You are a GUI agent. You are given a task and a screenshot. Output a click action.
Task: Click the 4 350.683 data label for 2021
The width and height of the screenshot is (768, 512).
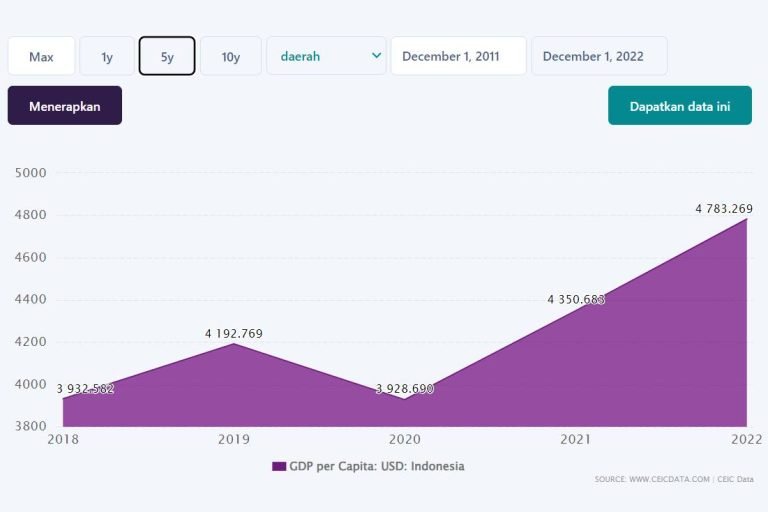[576, 299]
